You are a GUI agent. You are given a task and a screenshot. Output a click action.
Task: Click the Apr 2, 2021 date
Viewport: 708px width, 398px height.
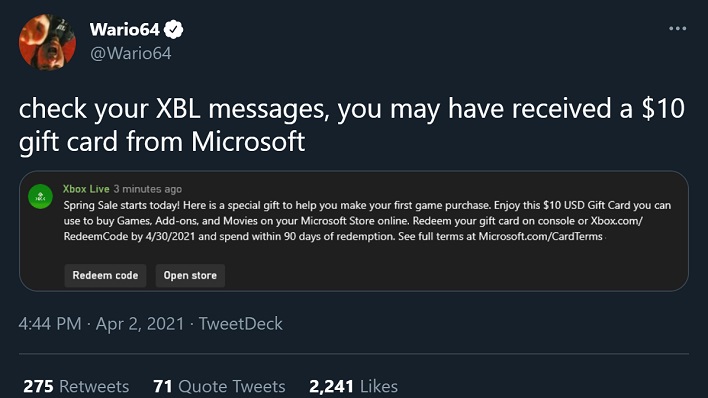coord(140,324)
